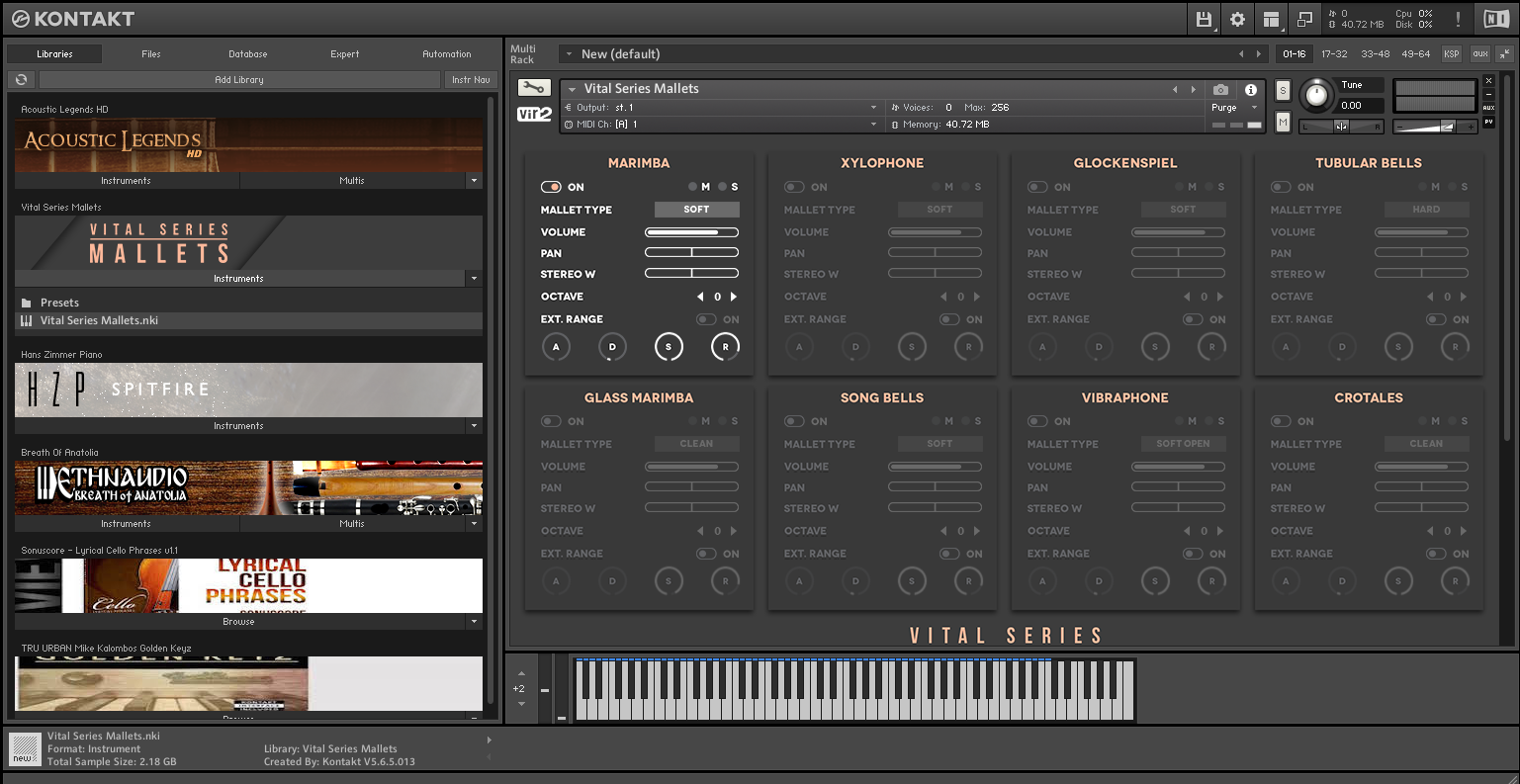Enable the Vibraphone ON switch
The image size is (1520, 784).
coord(1037,421)
